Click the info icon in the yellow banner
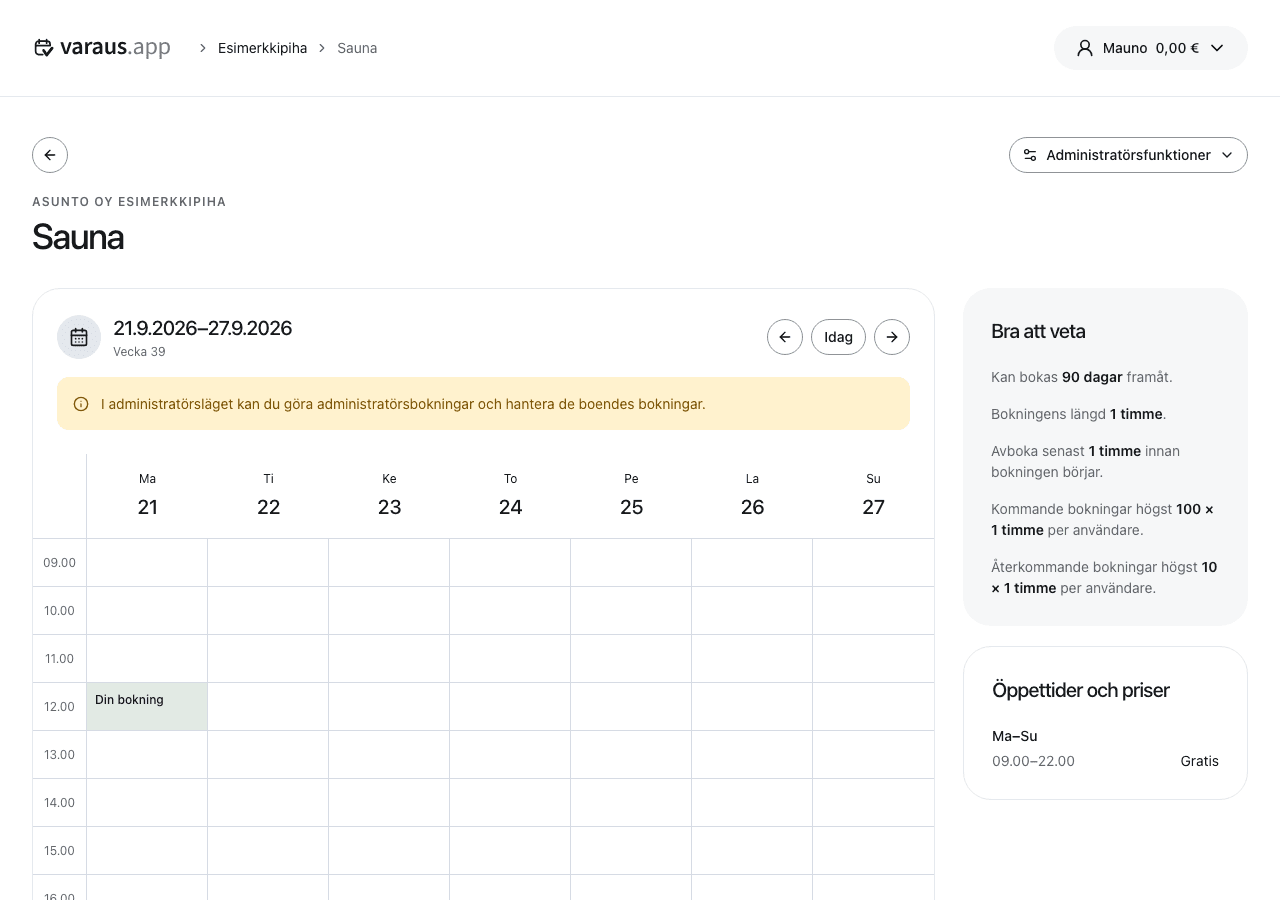This screenshot has width=1280, height=900. [81, 404]
